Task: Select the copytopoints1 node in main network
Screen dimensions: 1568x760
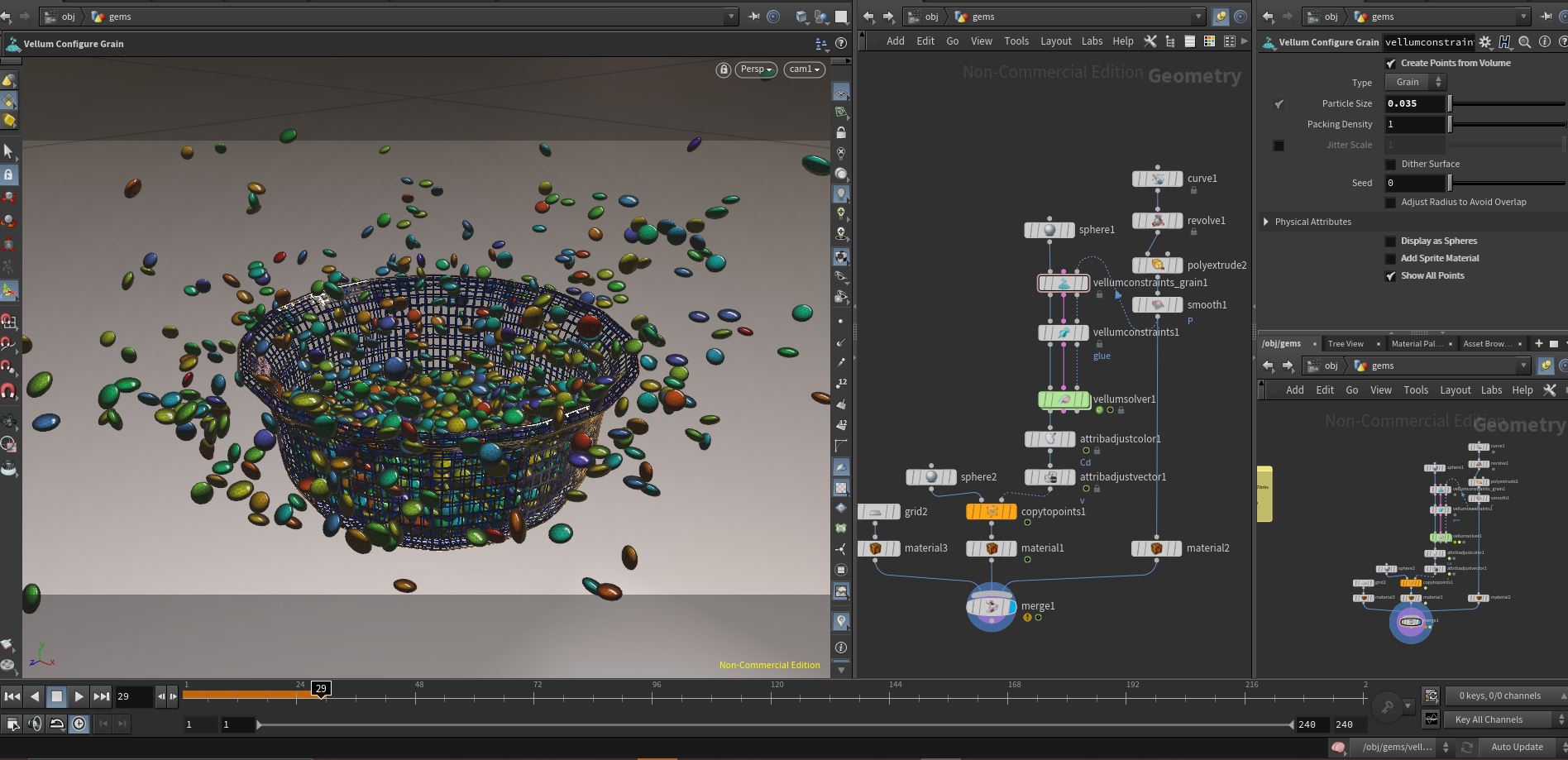Action: [992, 512]
